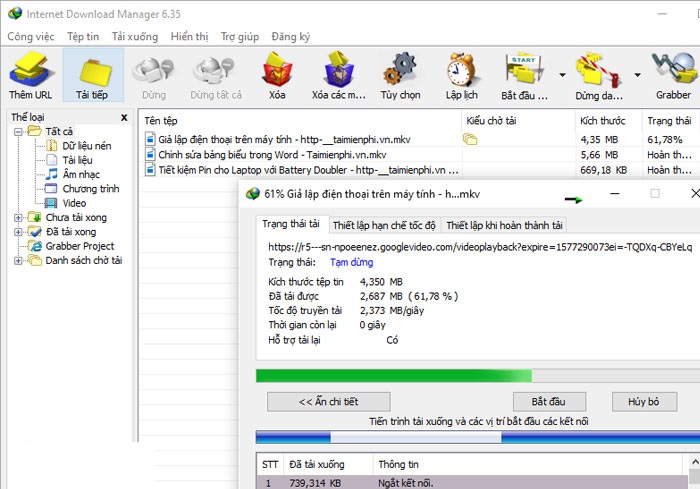Click Bắt đầu button in download dialog
The image size is (700, 489).
point(549,401)
